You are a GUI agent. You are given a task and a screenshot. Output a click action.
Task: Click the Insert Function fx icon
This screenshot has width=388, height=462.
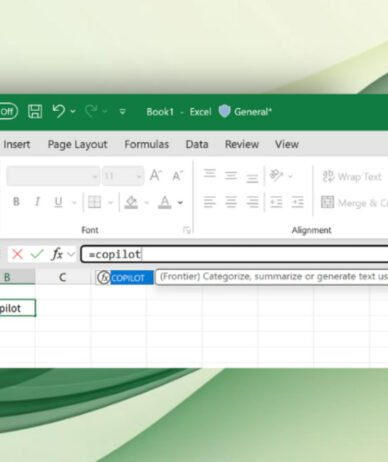click(x=57, y=254)
